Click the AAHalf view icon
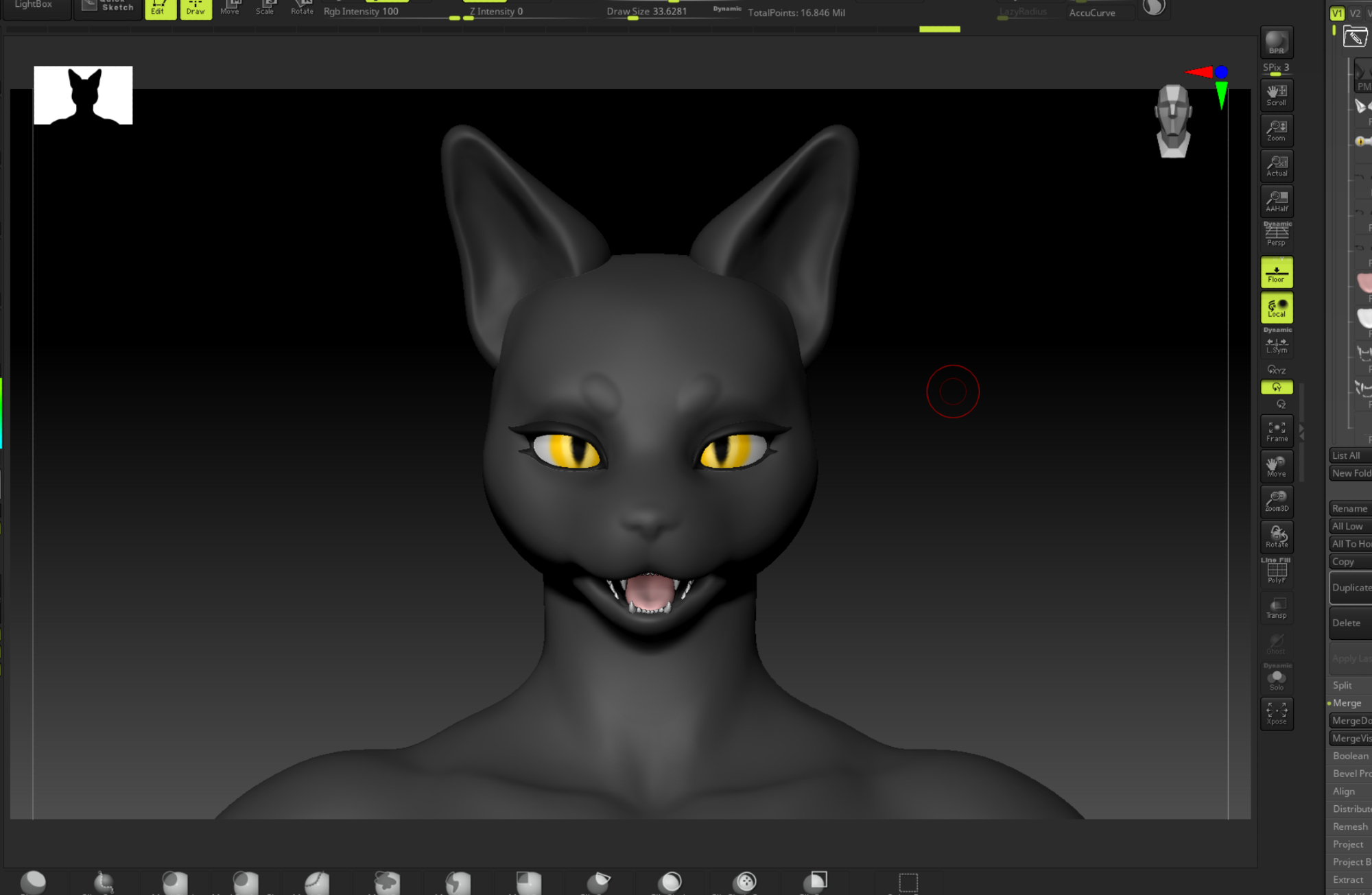Image resolution: width=1372 pixels, height=895 pixels. click(1276, 201)
